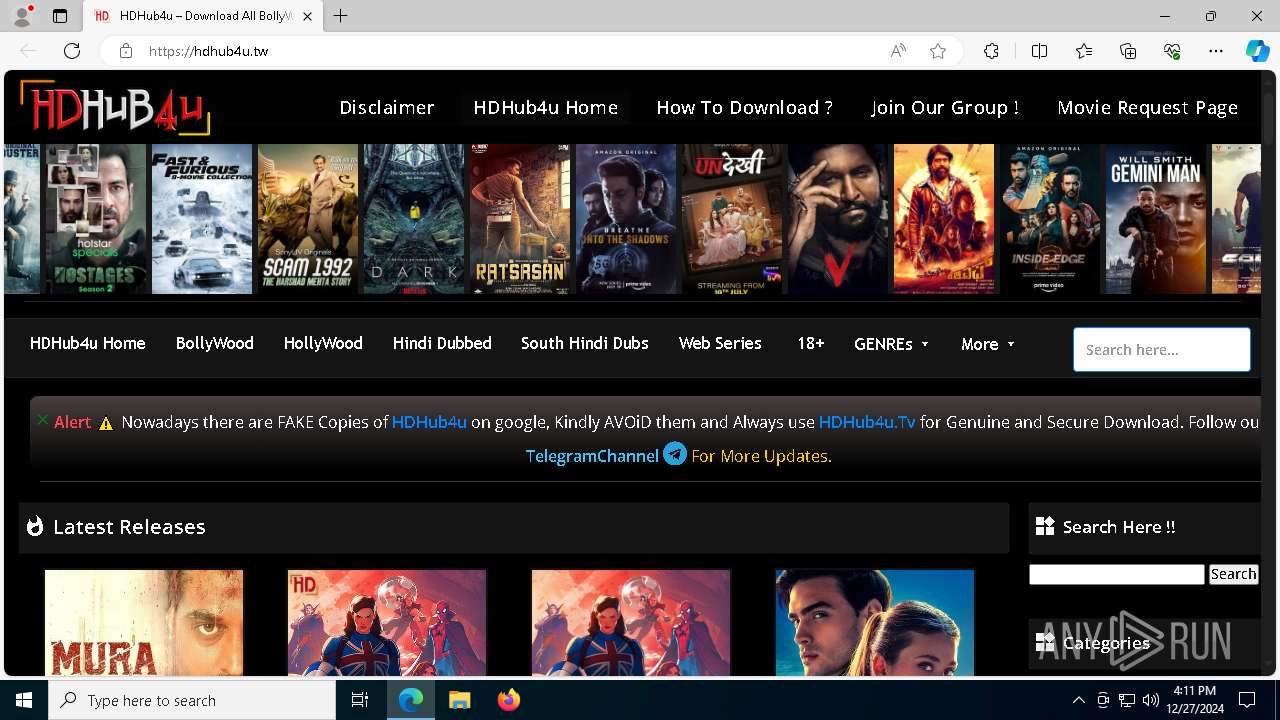Open Inside Edge poster

(1050, 219)
